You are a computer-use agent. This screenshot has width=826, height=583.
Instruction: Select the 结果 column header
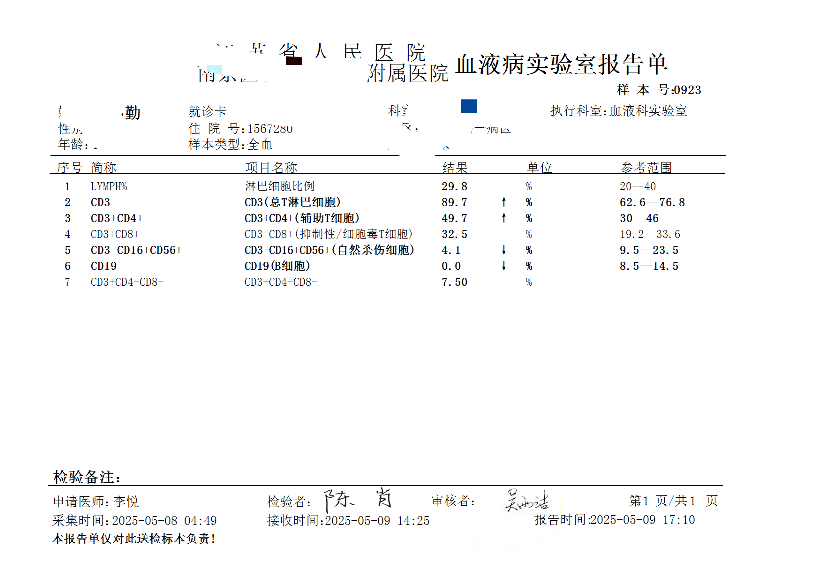click(x=455, y=168)
